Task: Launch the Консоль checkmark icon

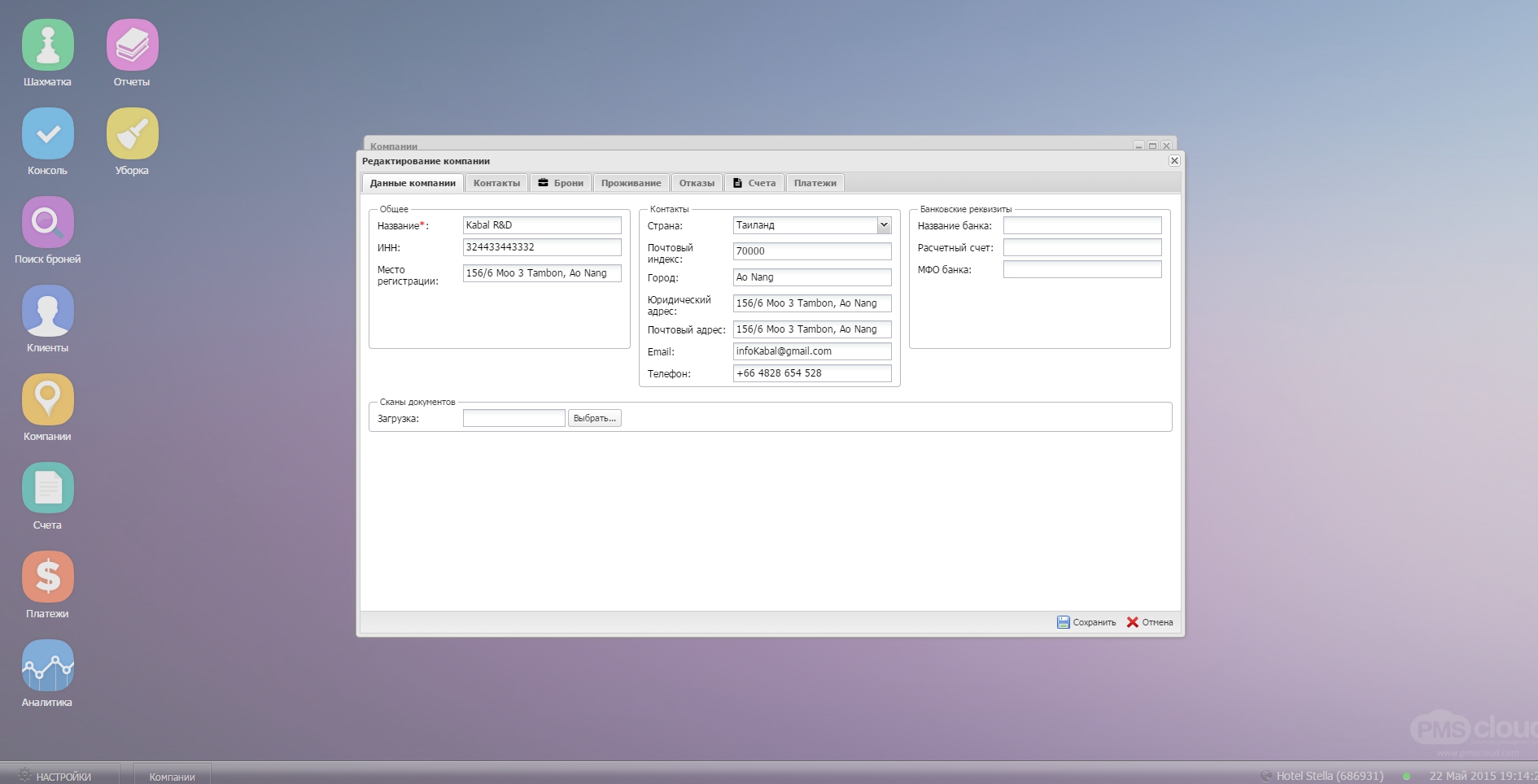Action: point(48,133)
